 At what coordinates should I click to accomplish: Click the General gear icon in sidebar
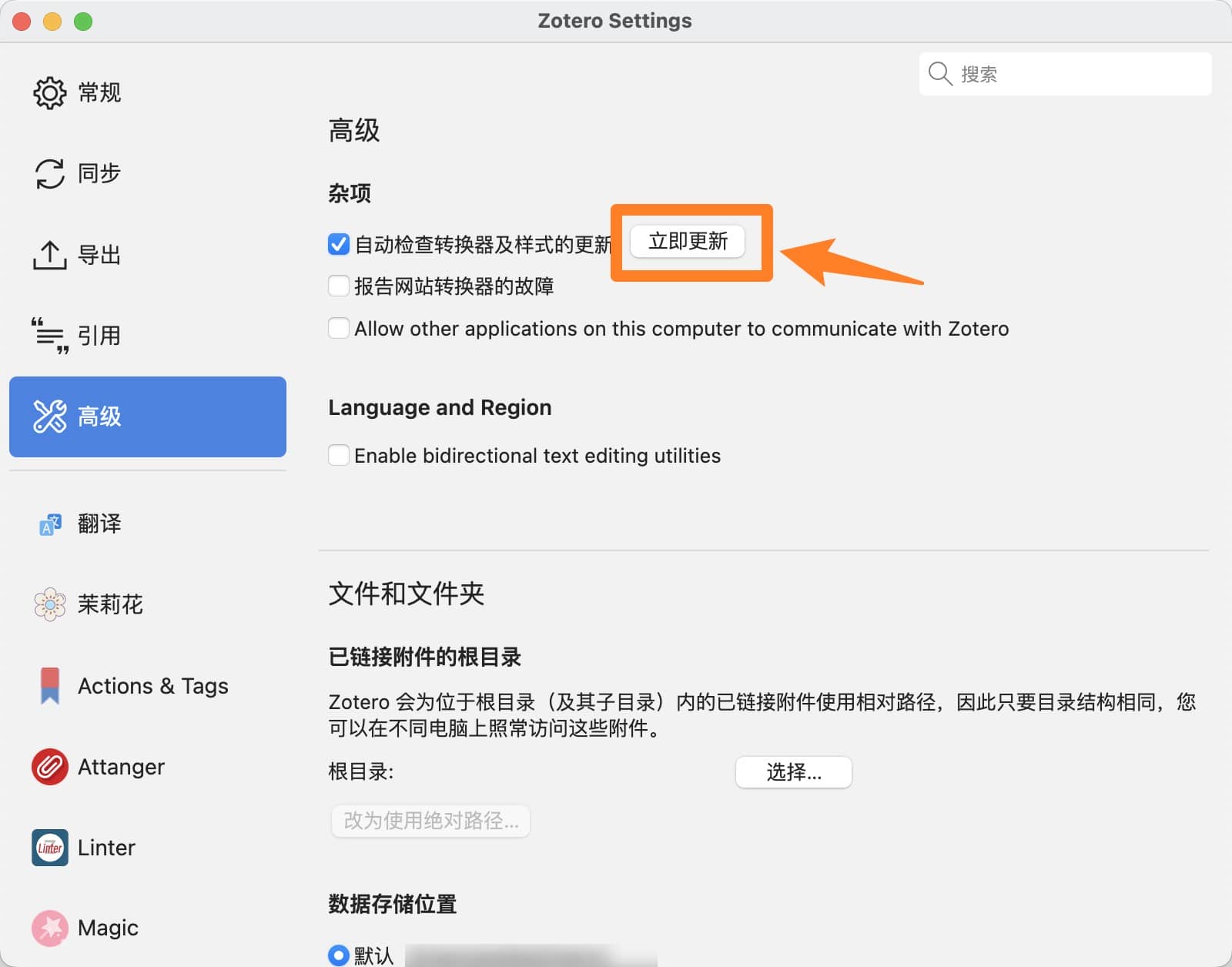(x=50, y=92)
